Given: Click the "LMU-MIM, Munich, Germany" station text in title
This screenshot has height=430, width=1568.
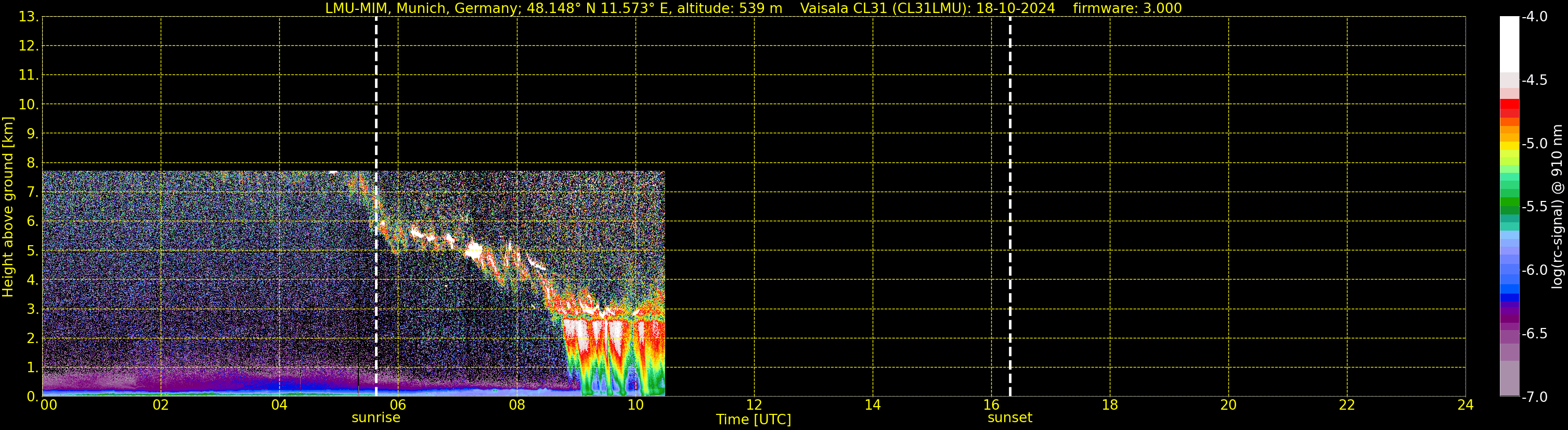Looking at the screenshot, I should 422,8.
